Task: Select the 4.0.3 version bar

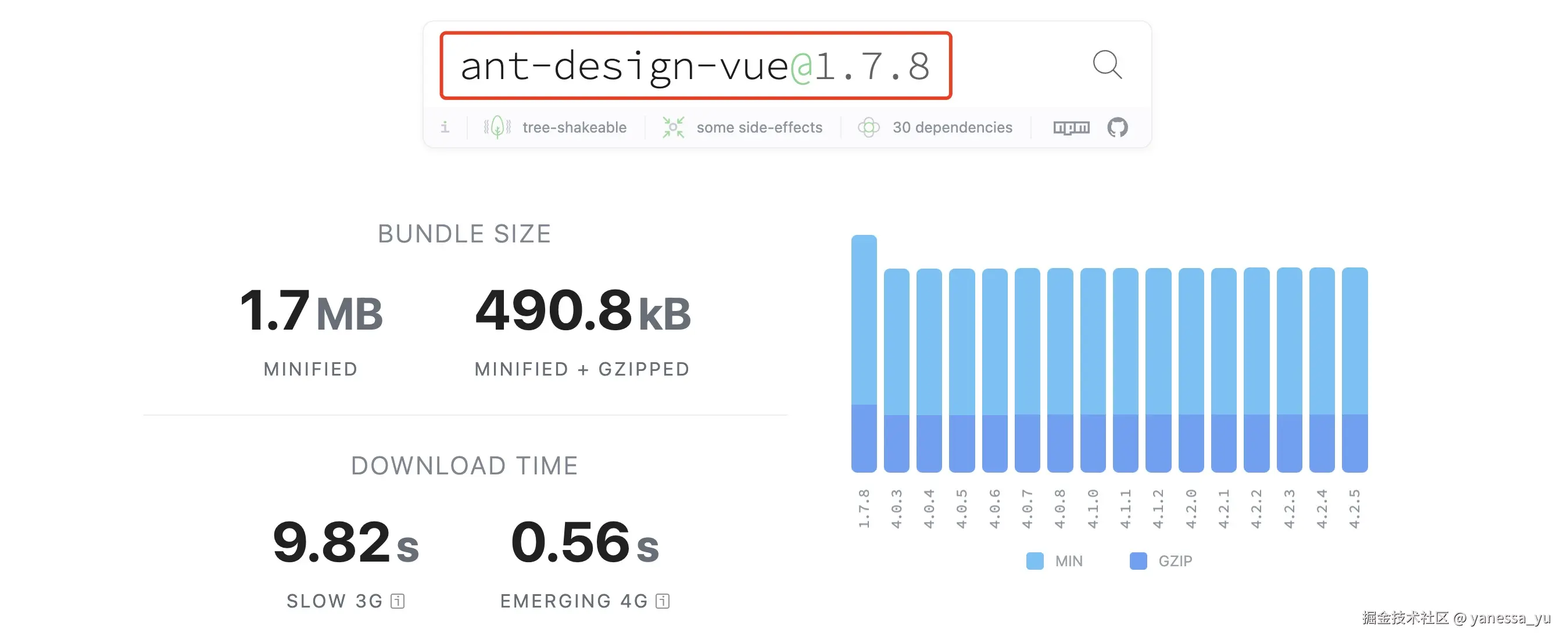Action: 896,370
